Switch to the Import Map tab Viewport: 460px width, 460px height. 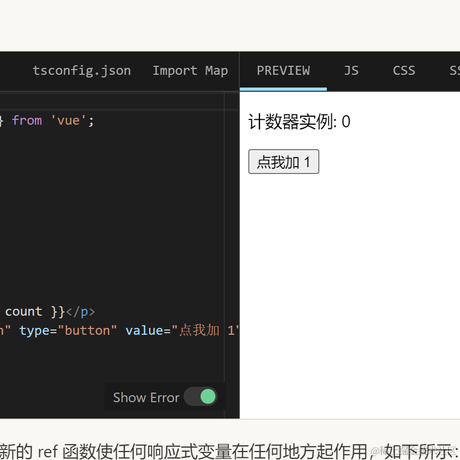click(190, 71)
